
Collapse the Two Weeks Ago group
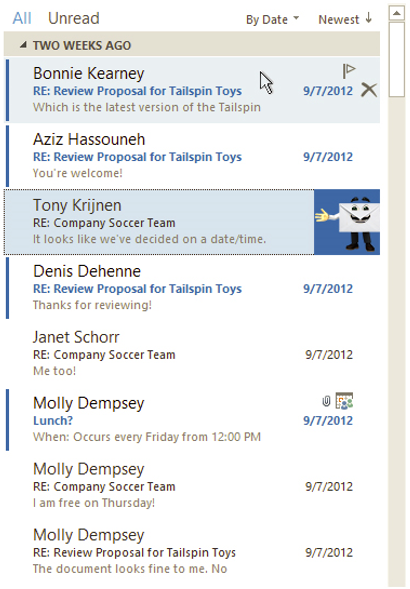(x=23, y=45)
